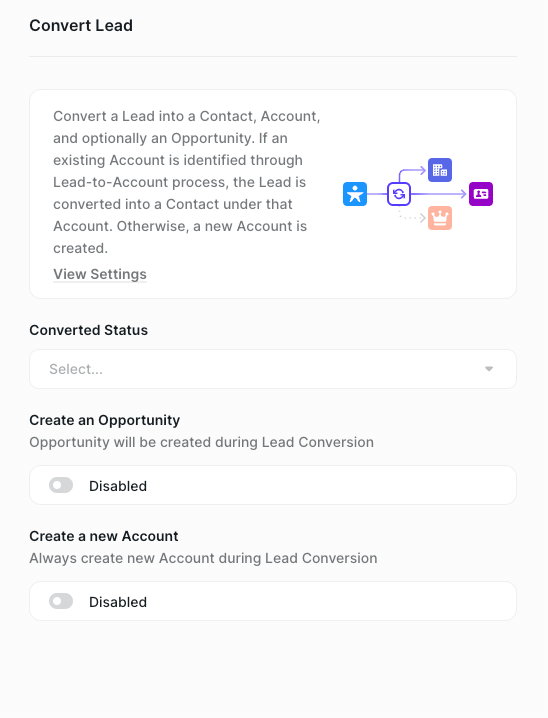Select the orange Opportunity crown icon
The width and height of the screenshot is (548, 718).
[x=440, y=218]
